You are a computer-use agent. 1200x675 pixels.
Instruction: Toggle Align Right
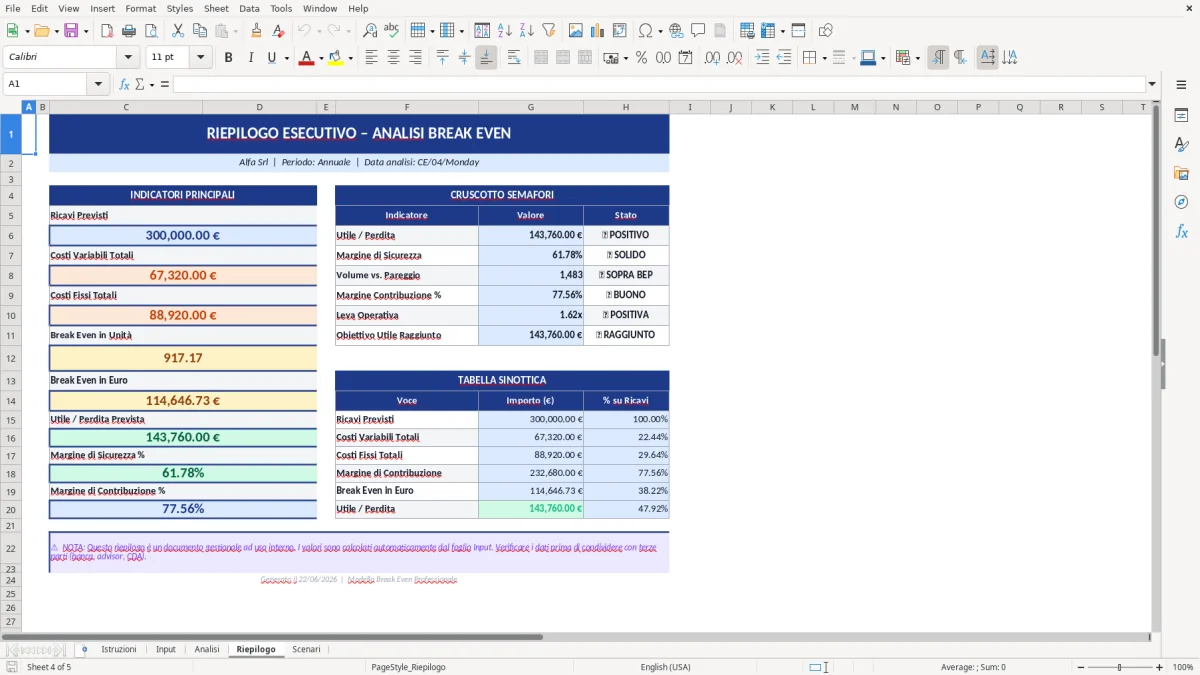coord(415,58)
